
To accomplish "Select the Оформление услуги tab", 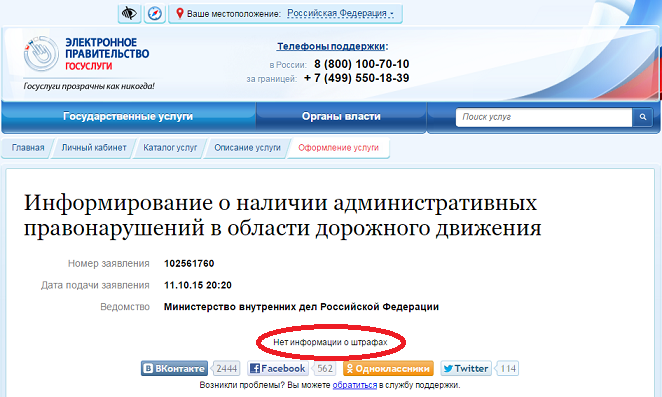I will click(338, 148).
